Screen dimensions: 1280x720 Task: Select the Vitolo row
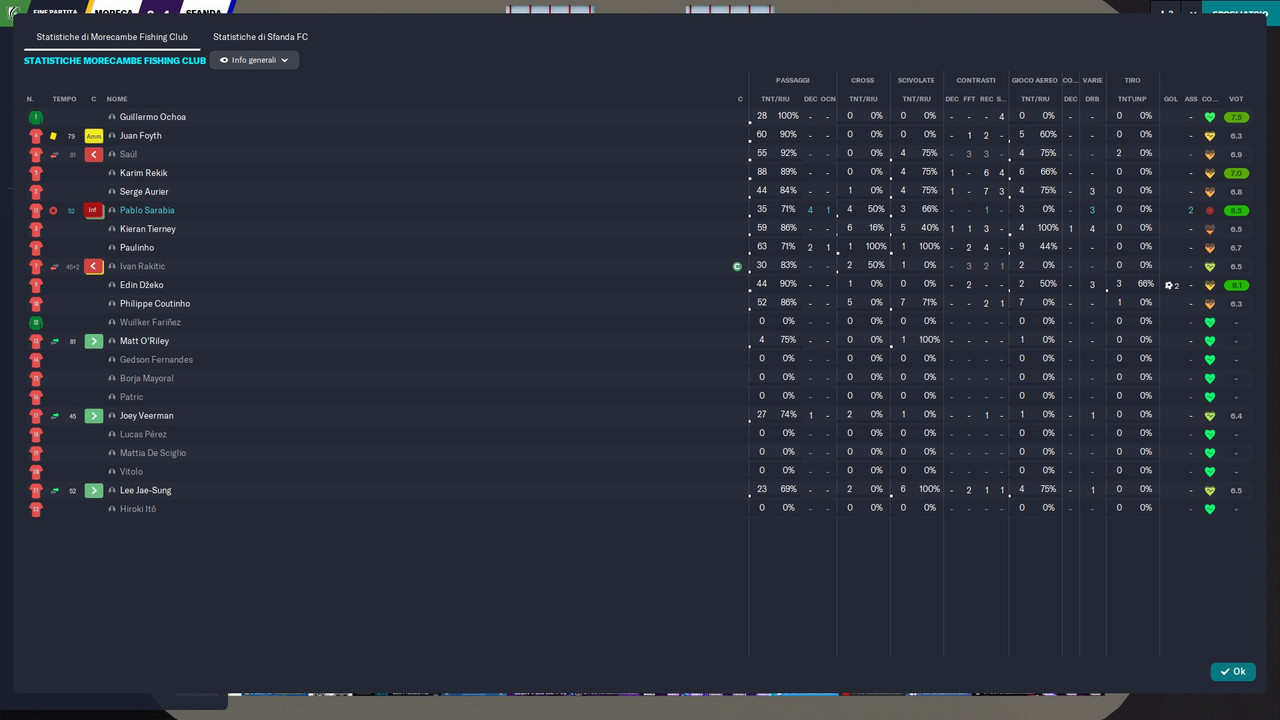(x=640, y=472)
